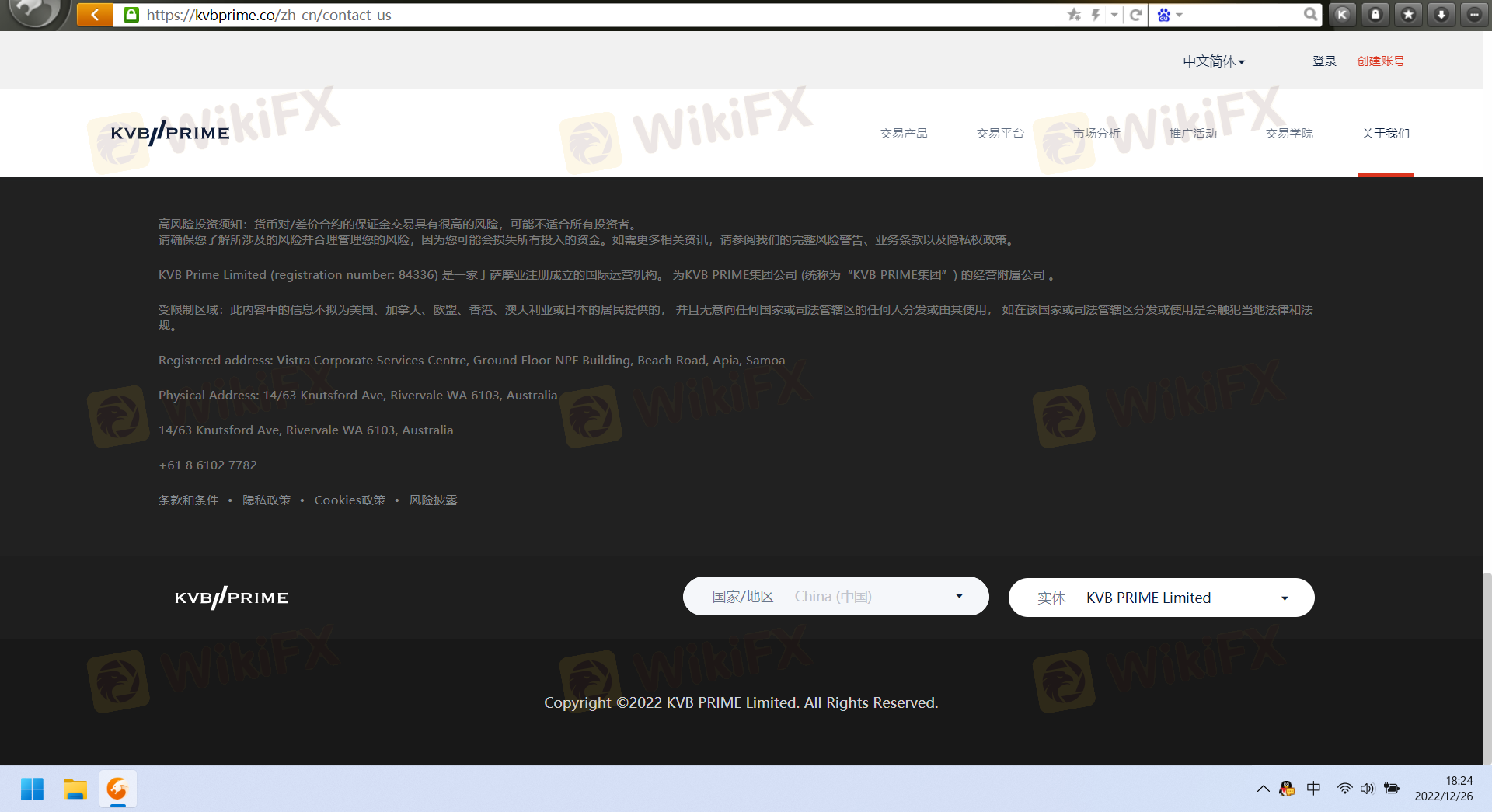Open the 实体 KVB PRIME Limited dropdown

[1161, 598]
